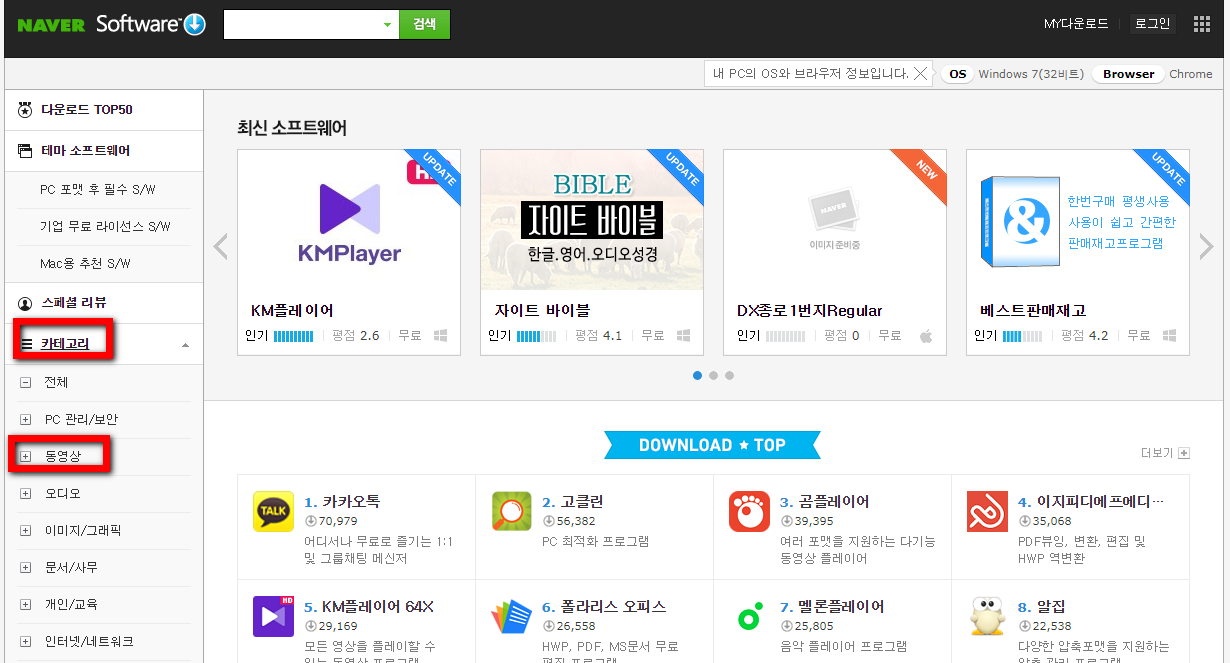Click the 다운로드 TOP50 medal icon
Screen dimensions: 1230x663
(x=26, y=109)
